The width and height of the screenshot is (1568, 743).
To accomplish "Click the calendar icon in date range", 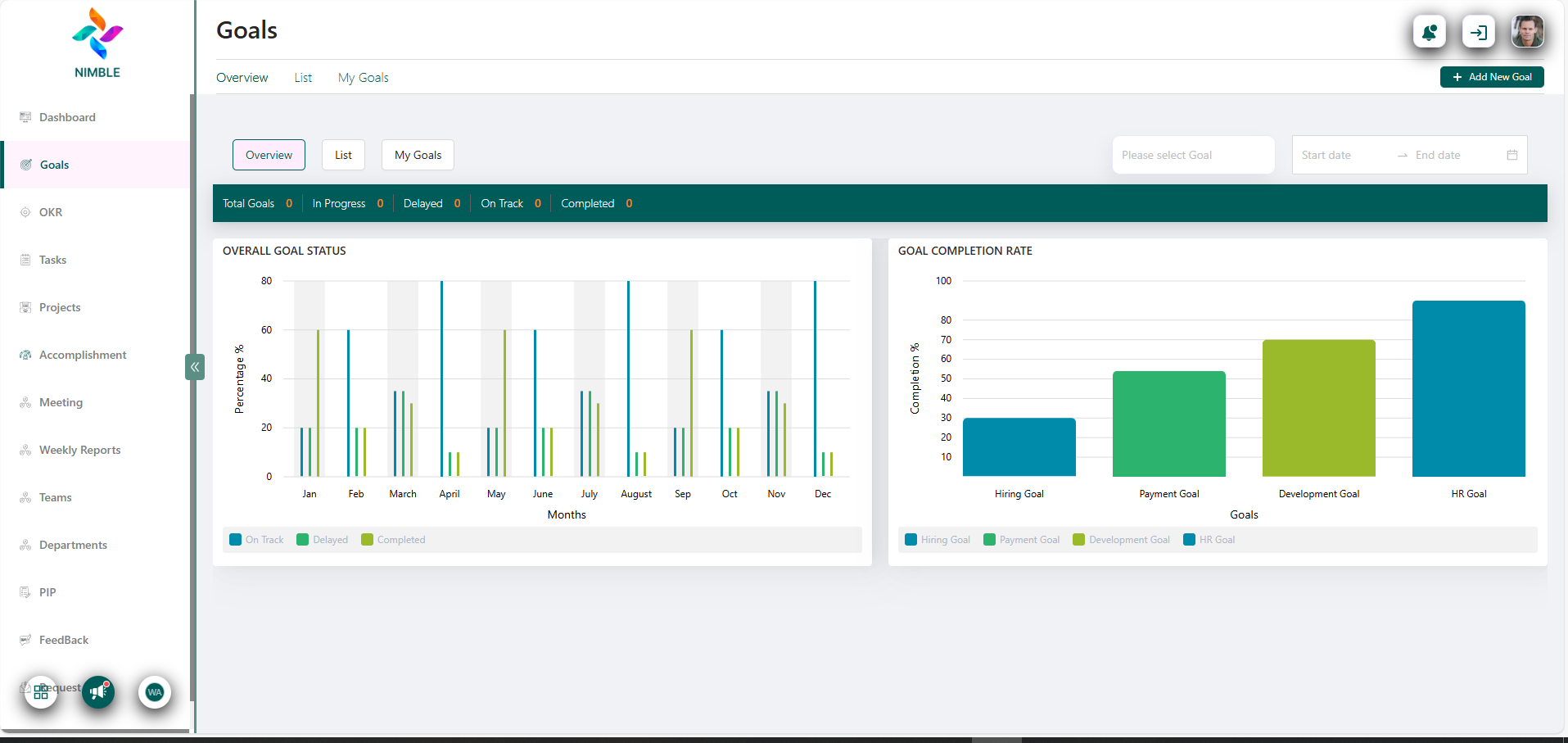I will (x=1512, y=155).
